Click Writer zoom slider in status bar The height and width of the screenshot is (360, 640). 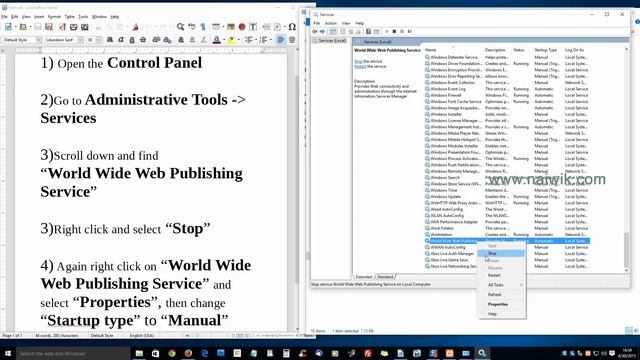point(276,336)
